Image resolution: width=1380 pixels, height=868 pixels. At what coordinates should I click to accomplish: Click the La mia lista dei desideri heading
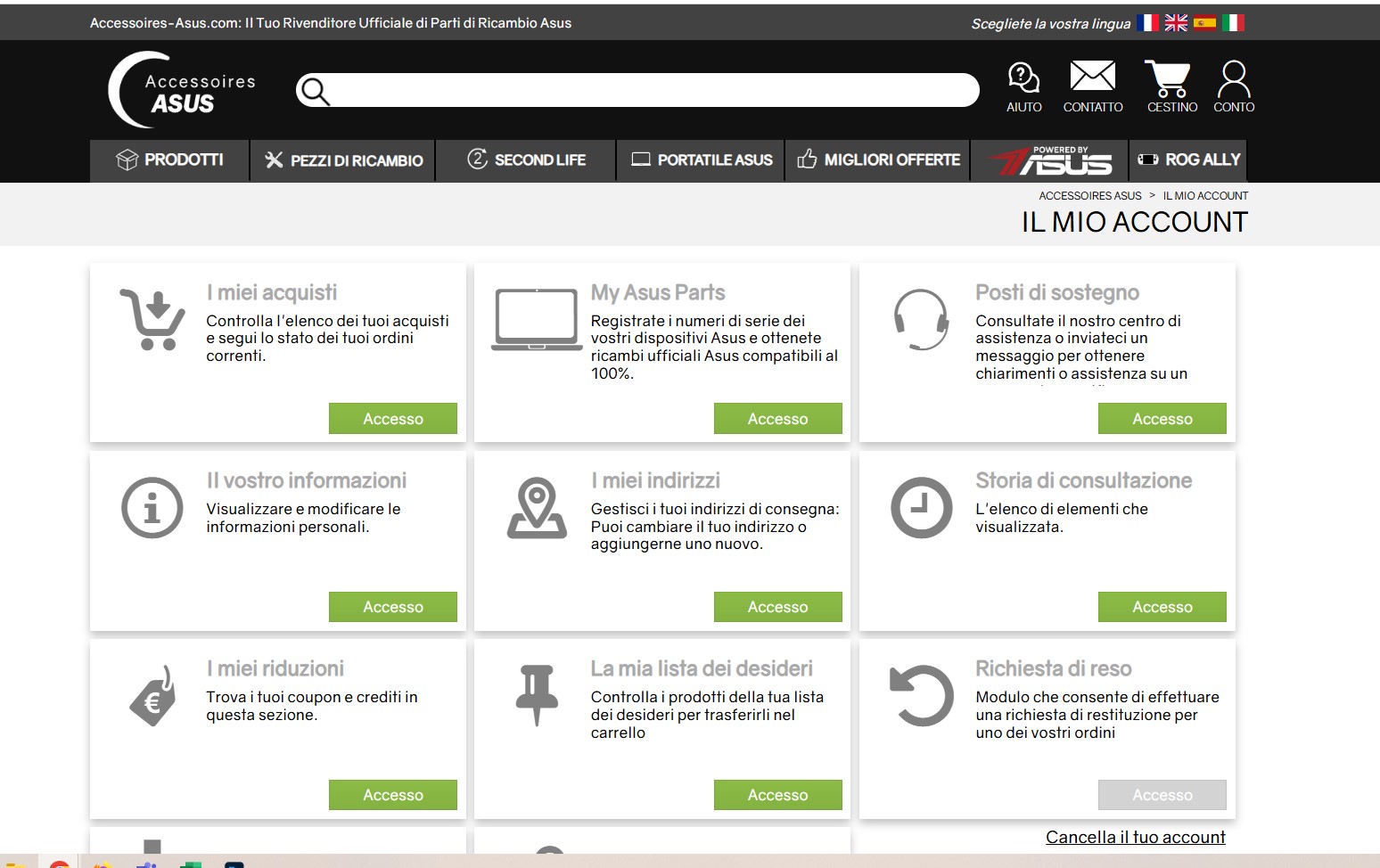click(x=702, y=668)
